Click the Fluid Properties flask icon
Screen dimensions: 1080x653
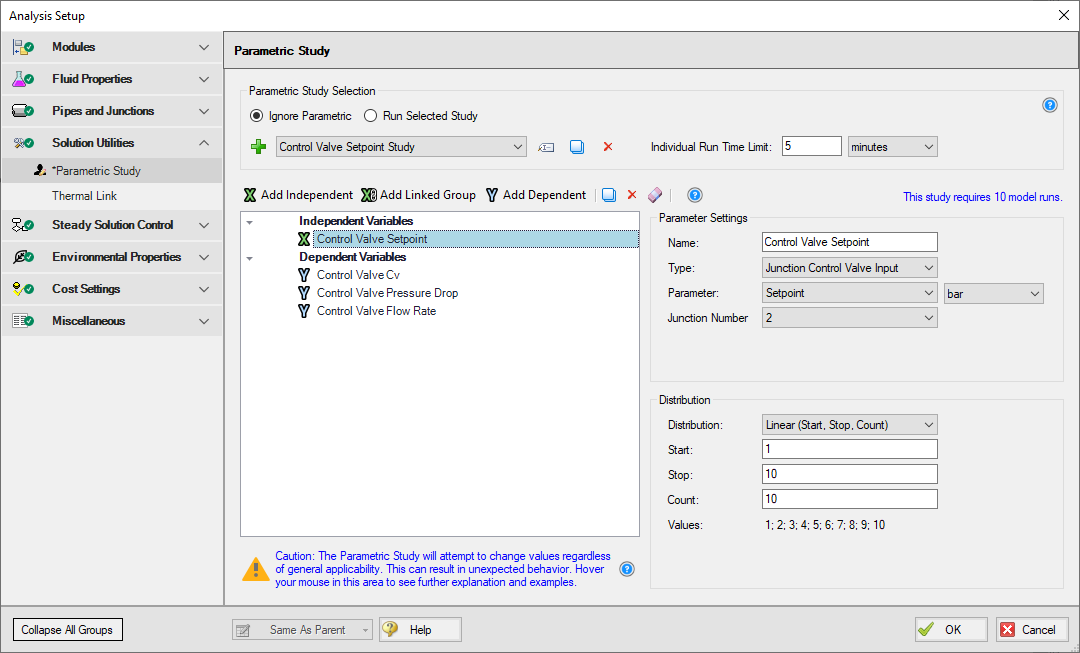23,79
